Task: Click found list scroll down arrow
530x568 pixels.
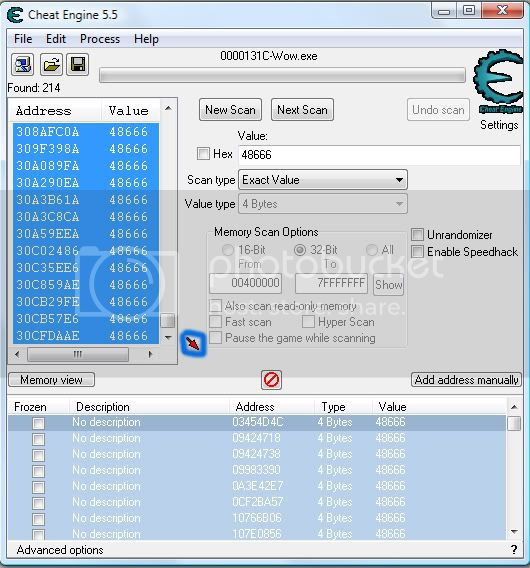Action: point(168,337)
